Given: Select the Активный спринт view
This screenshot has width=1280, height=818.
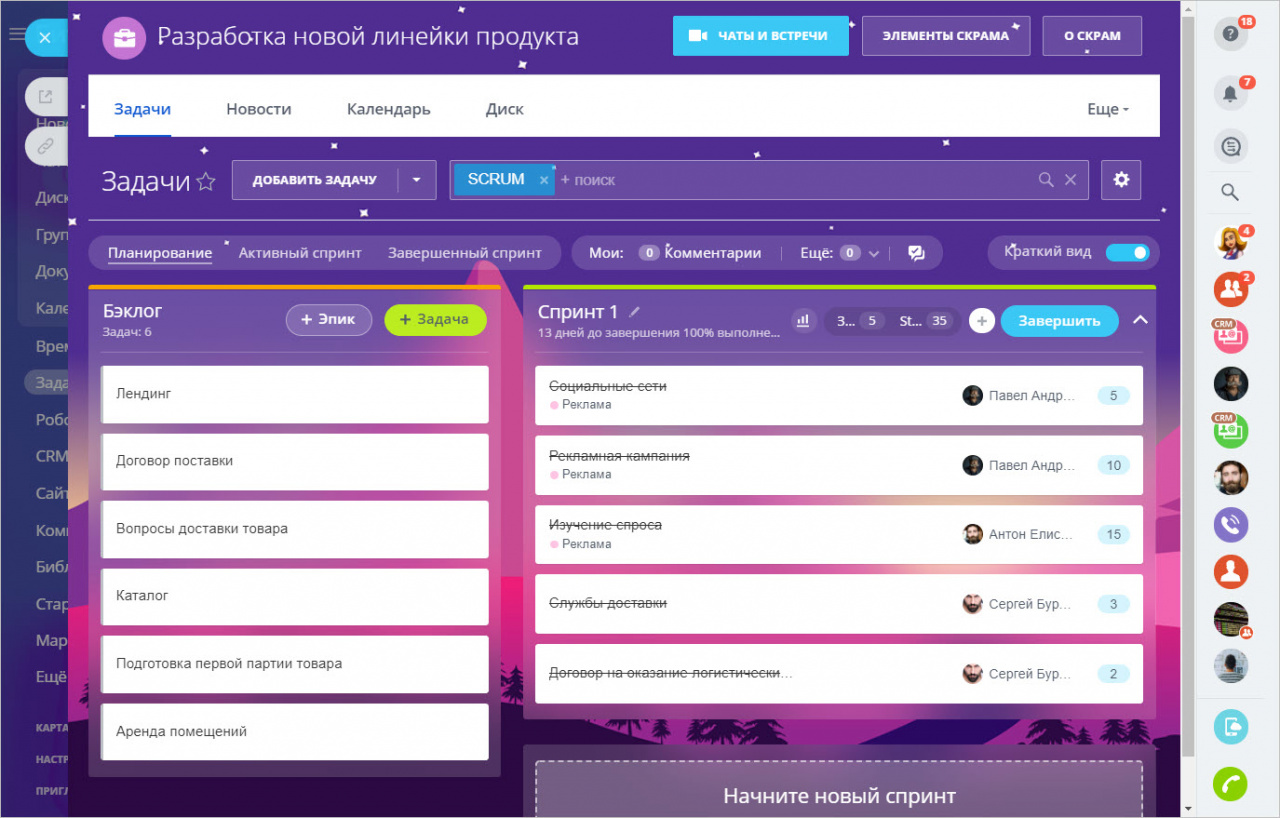Looking at the screenshot, I should (299, 253).
